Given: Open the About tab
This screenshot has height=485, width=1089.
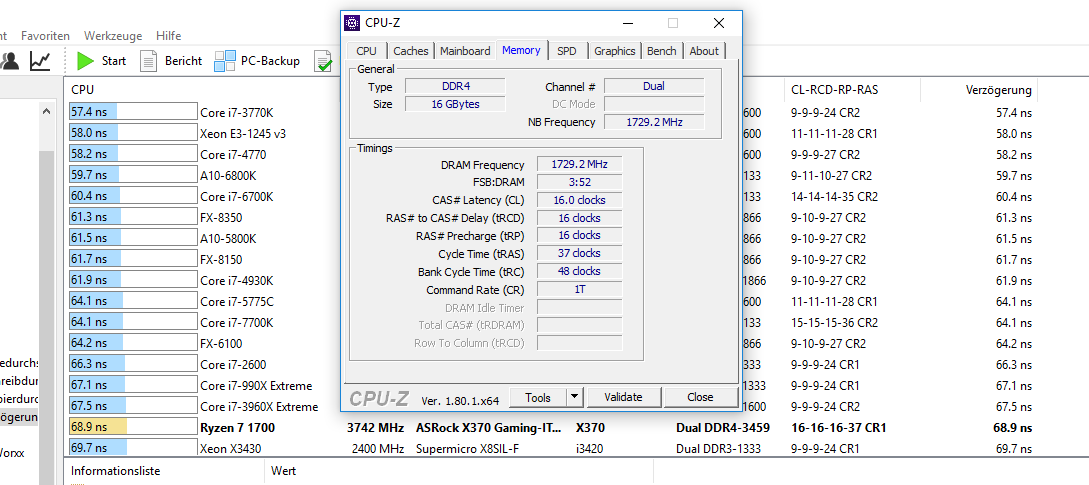Looking at the screenshot, I should click(x=704, y=51).
